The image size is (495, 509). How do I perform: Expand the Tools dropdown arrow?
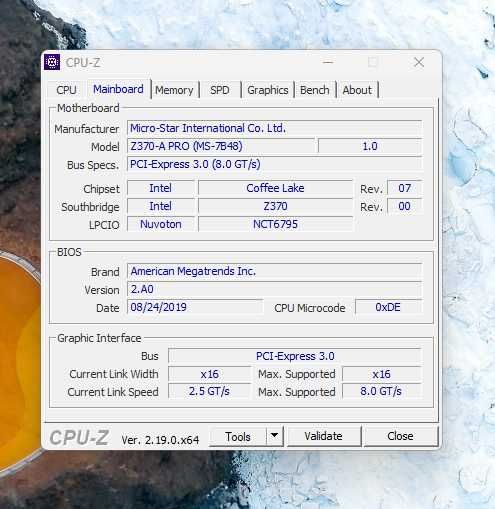275,436
